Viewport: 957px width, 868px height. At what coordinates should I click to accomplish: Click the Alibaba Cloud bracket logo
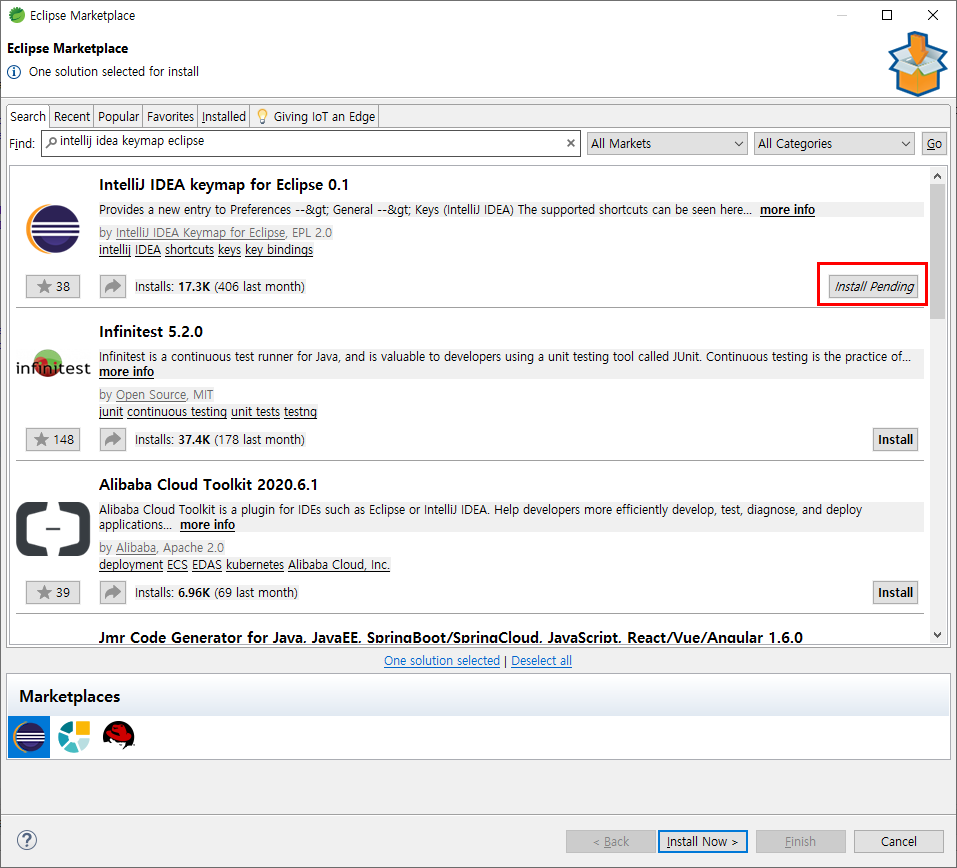pyautogui.click(x=53, y=529)
